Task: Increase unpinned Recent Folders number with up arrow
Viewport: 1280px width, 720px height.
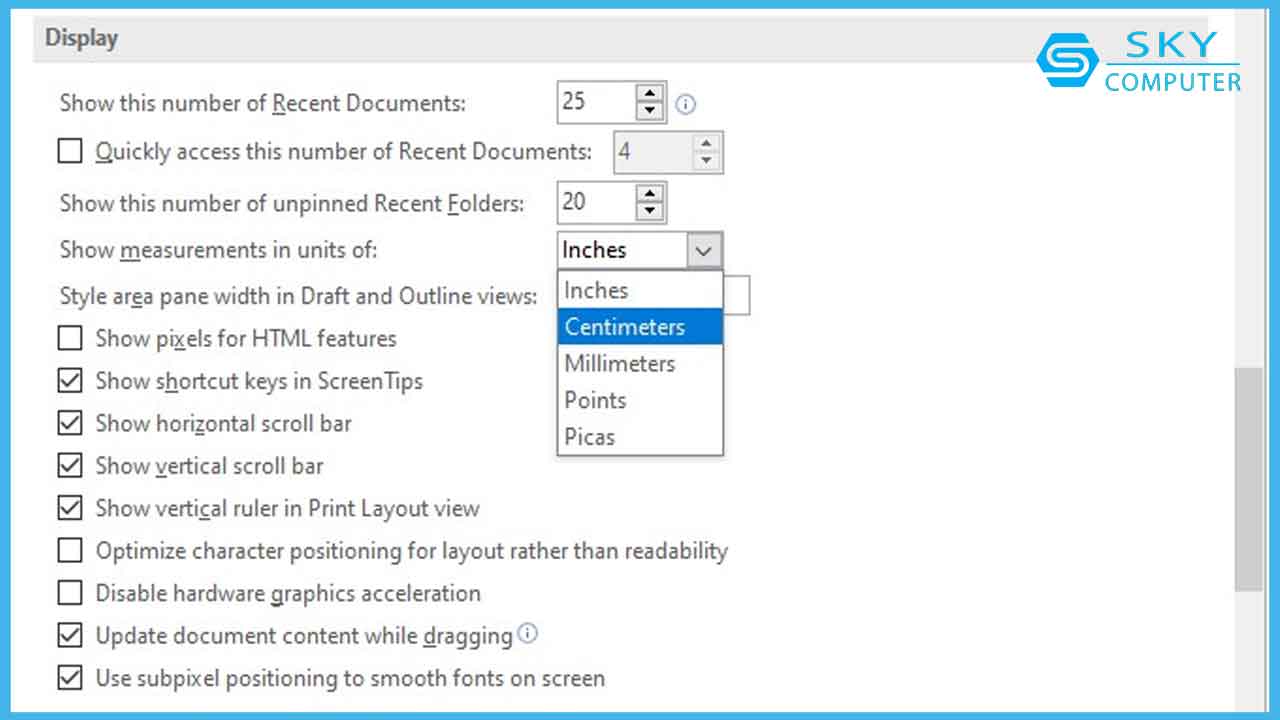Action: coord(650,193)
